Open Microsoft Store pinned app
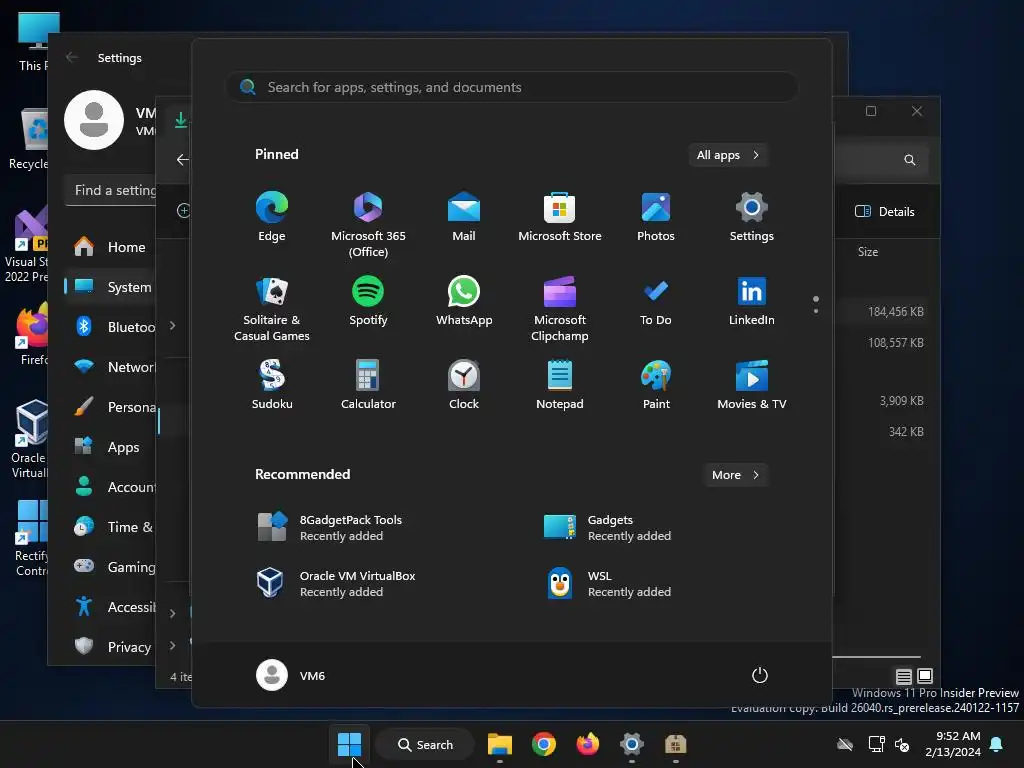This screenshot has height=768, width=1024. point(560,217)
